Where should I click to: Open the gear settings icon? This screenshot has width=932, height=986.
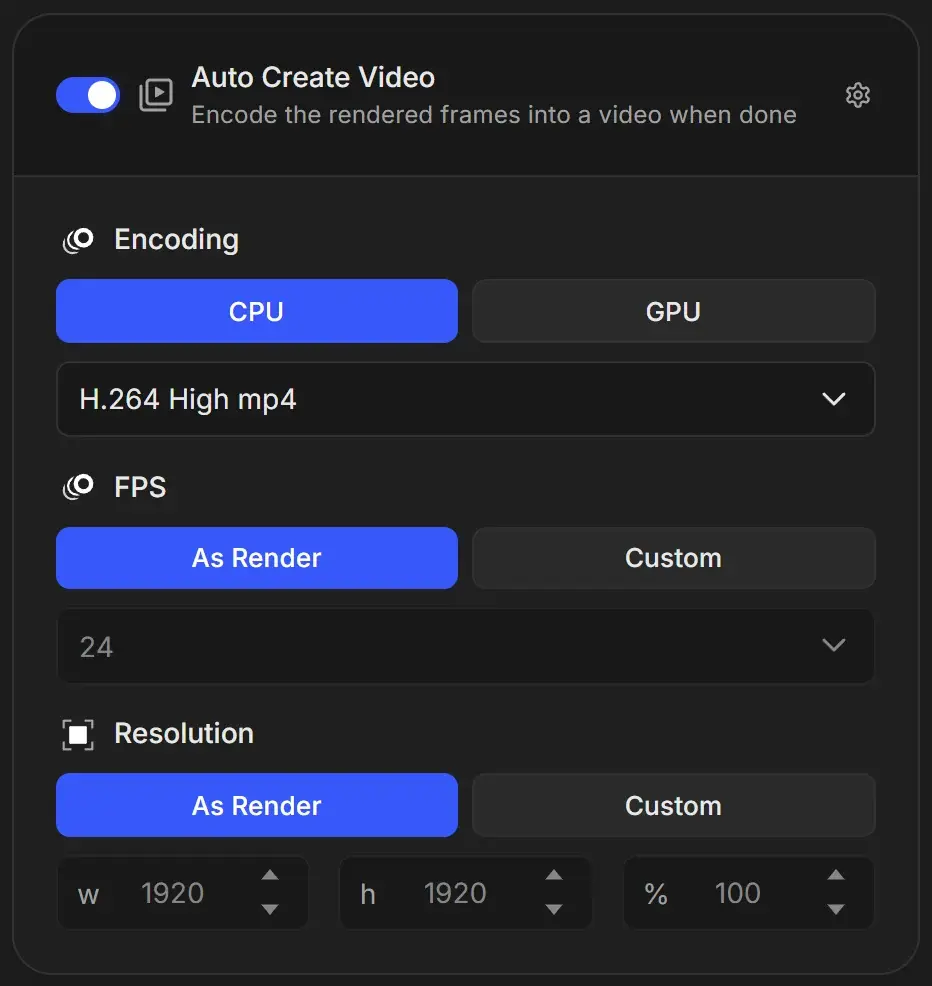pyautogui.click(x=858, y=95)
